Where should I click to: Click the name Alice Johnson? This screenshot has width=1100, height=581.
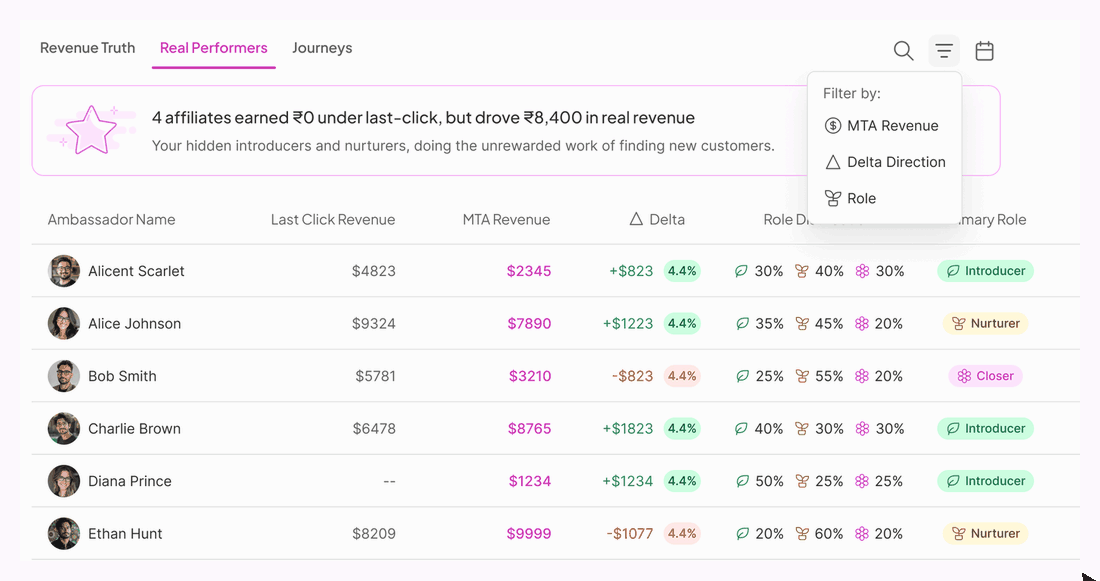(x=135, y=323)
